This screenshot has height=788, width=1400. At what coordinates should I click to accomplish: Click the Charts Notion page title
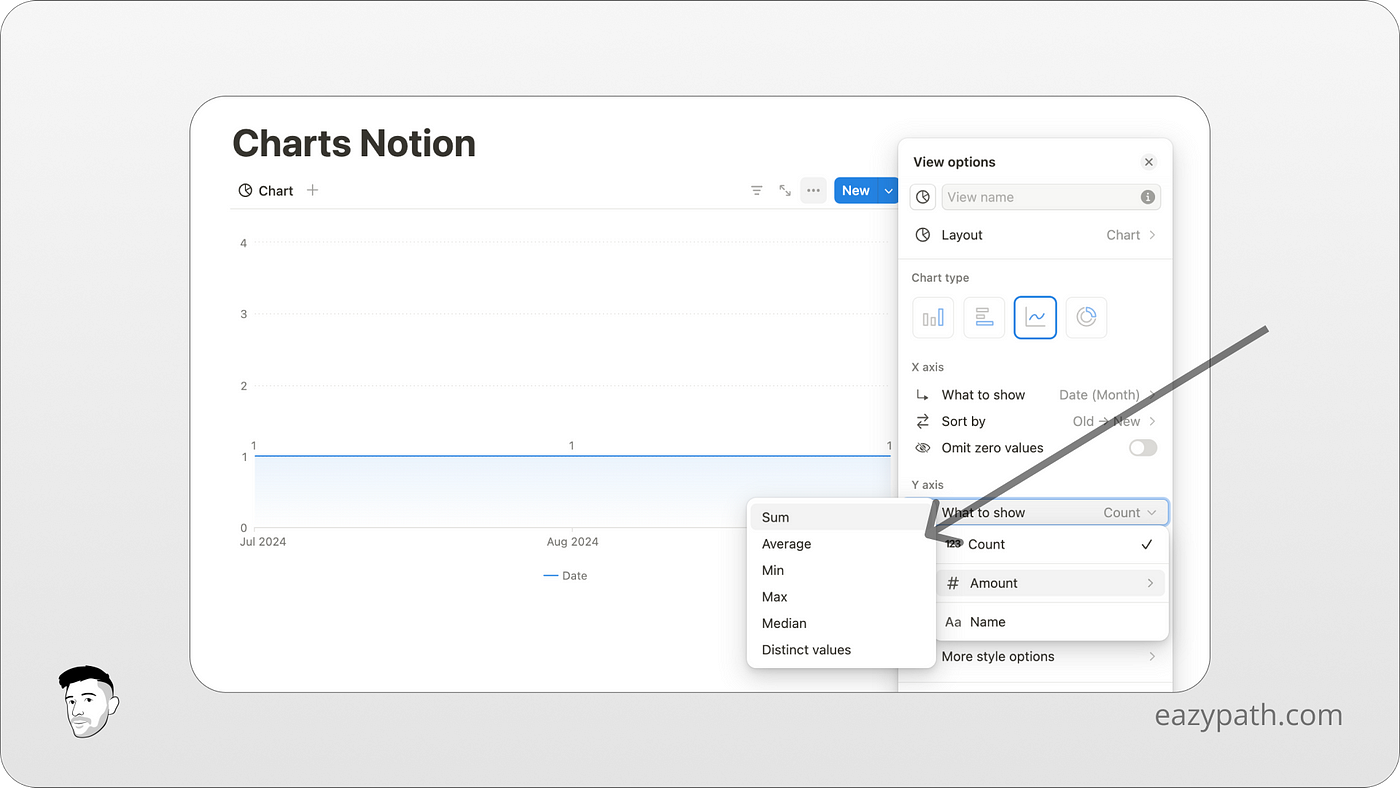tap(354, 144)
